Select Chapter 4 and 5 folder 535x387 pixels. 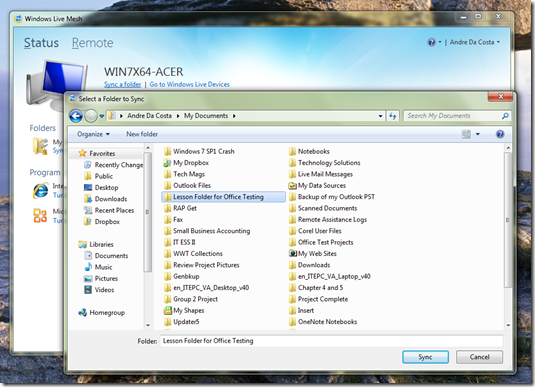316,288
